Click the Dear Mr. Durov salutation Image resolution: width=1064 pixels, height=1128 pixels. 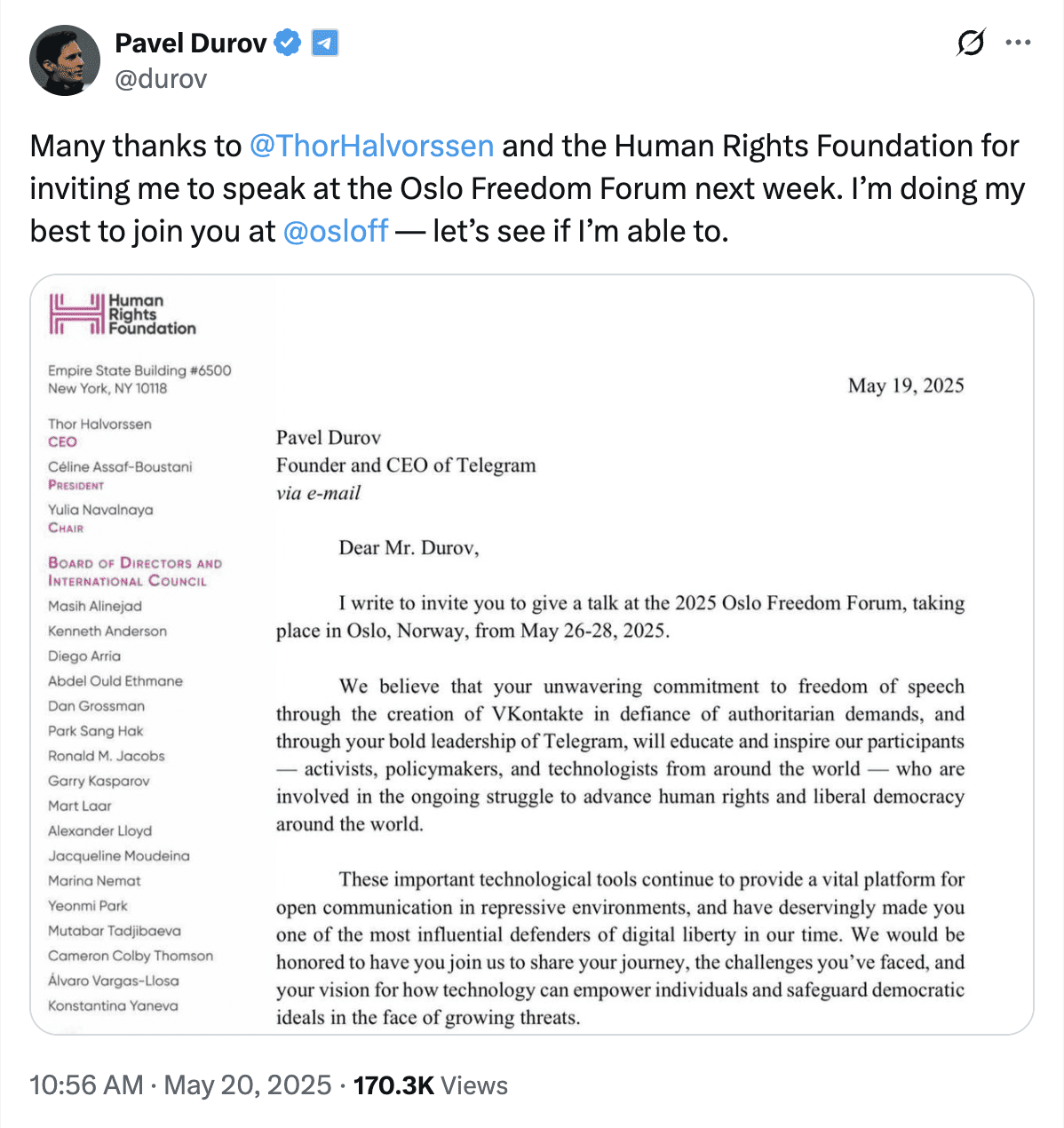pyautogui.click(x=411, y=549)
